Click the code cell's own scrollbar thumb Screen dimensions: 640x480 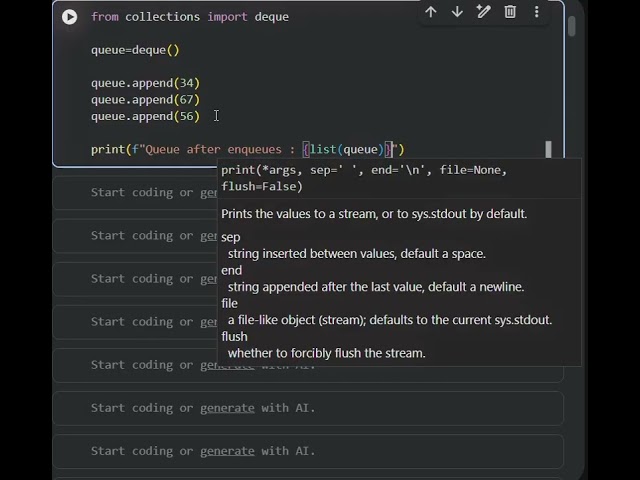coord(548,149)
